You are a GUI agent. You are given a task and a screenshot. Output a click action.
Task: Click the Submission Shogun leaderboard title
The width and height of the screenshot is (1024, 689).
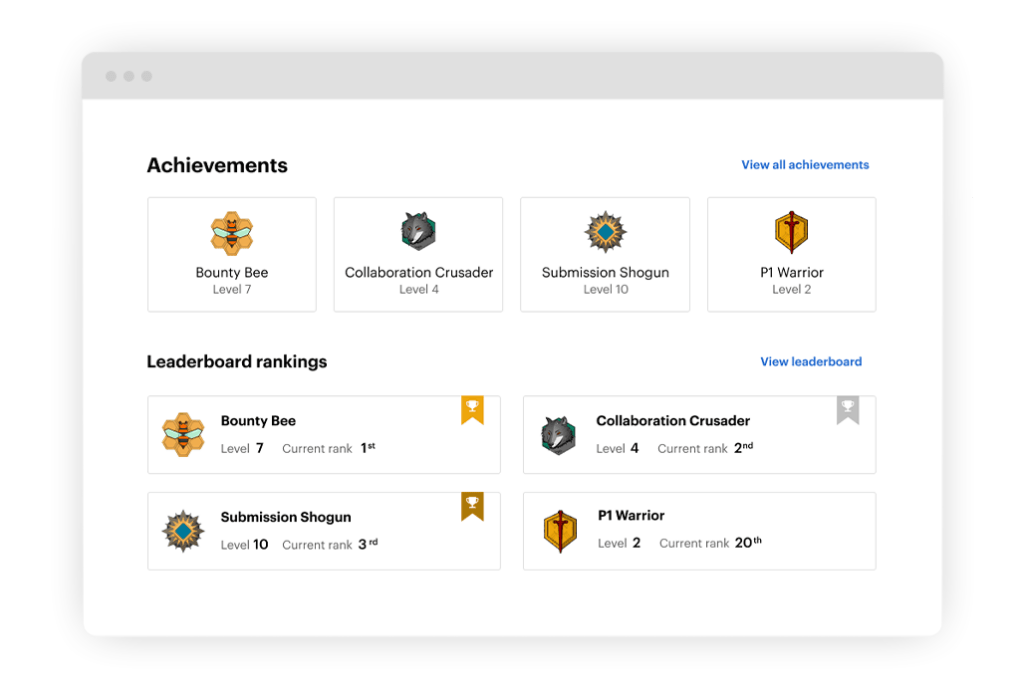[x=286, y=517]
